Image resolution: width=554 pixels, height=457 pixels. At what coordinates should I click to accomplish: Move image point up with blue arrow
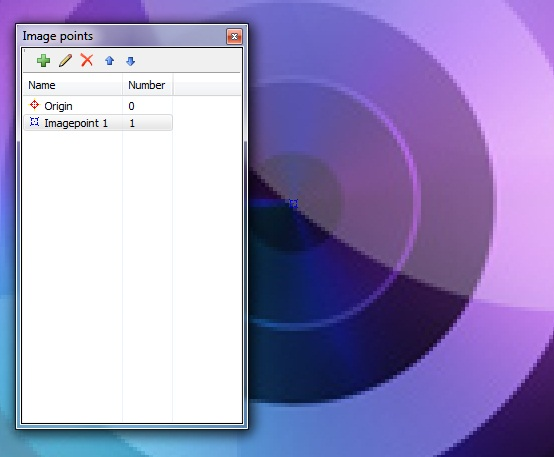110,61
